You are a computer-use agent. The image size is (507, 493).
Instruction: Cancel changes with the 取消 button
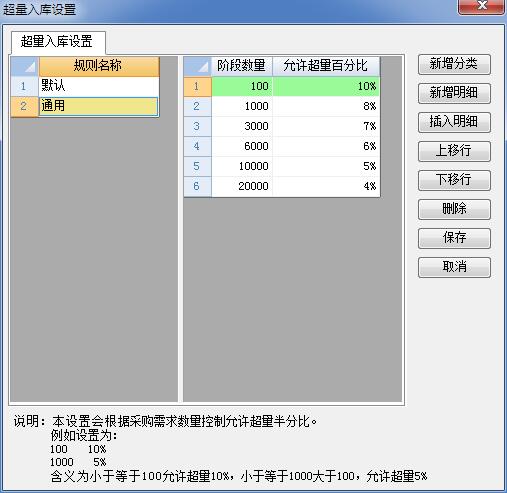pyautogui.click(x=454, y=267)
